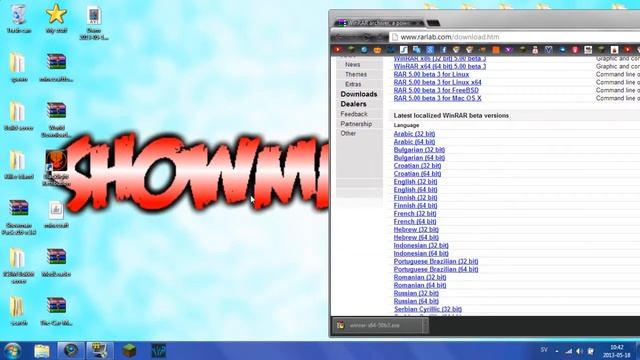
Task: Download Hebrew (32 bit) version
Action: [416, 229]
